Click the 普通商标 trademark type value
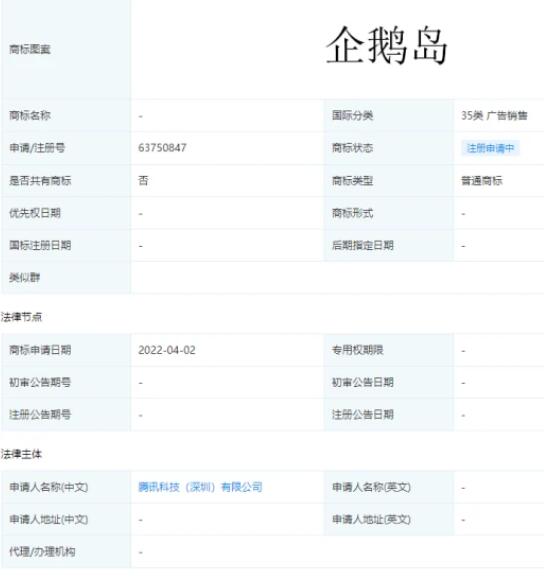Screen dimensions: 544x583 482,181
